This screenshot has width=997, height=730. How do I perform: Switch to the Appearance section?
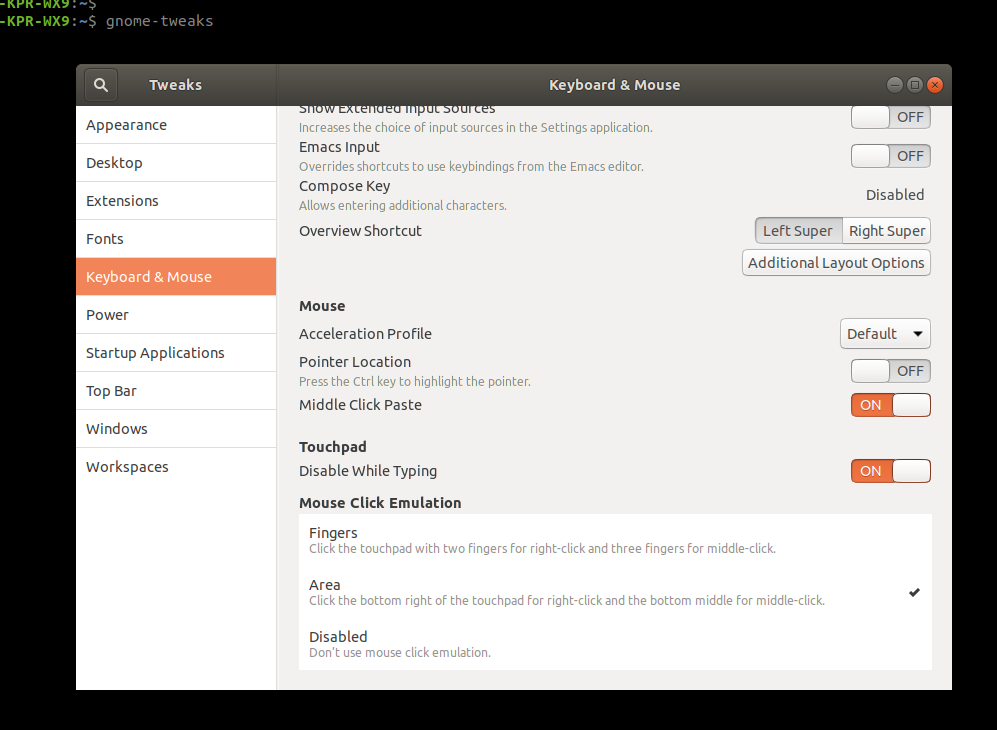[126, 124]
